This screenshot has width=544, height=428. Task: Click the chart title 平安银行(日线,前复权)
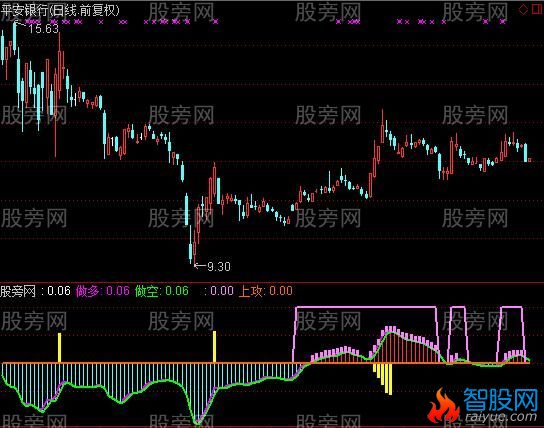click(x=60, y=10)
